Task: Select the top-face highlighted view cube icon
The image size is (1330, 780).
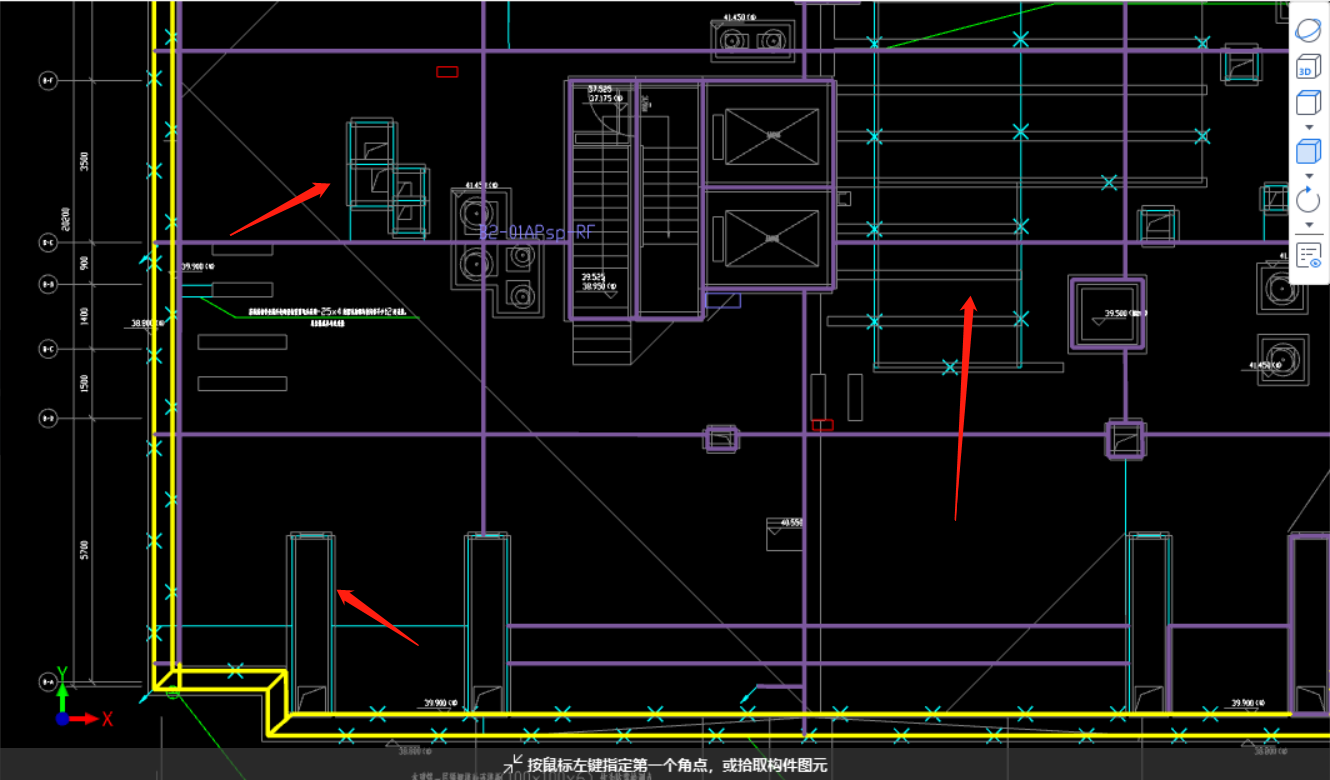Action: (1308, 102)
